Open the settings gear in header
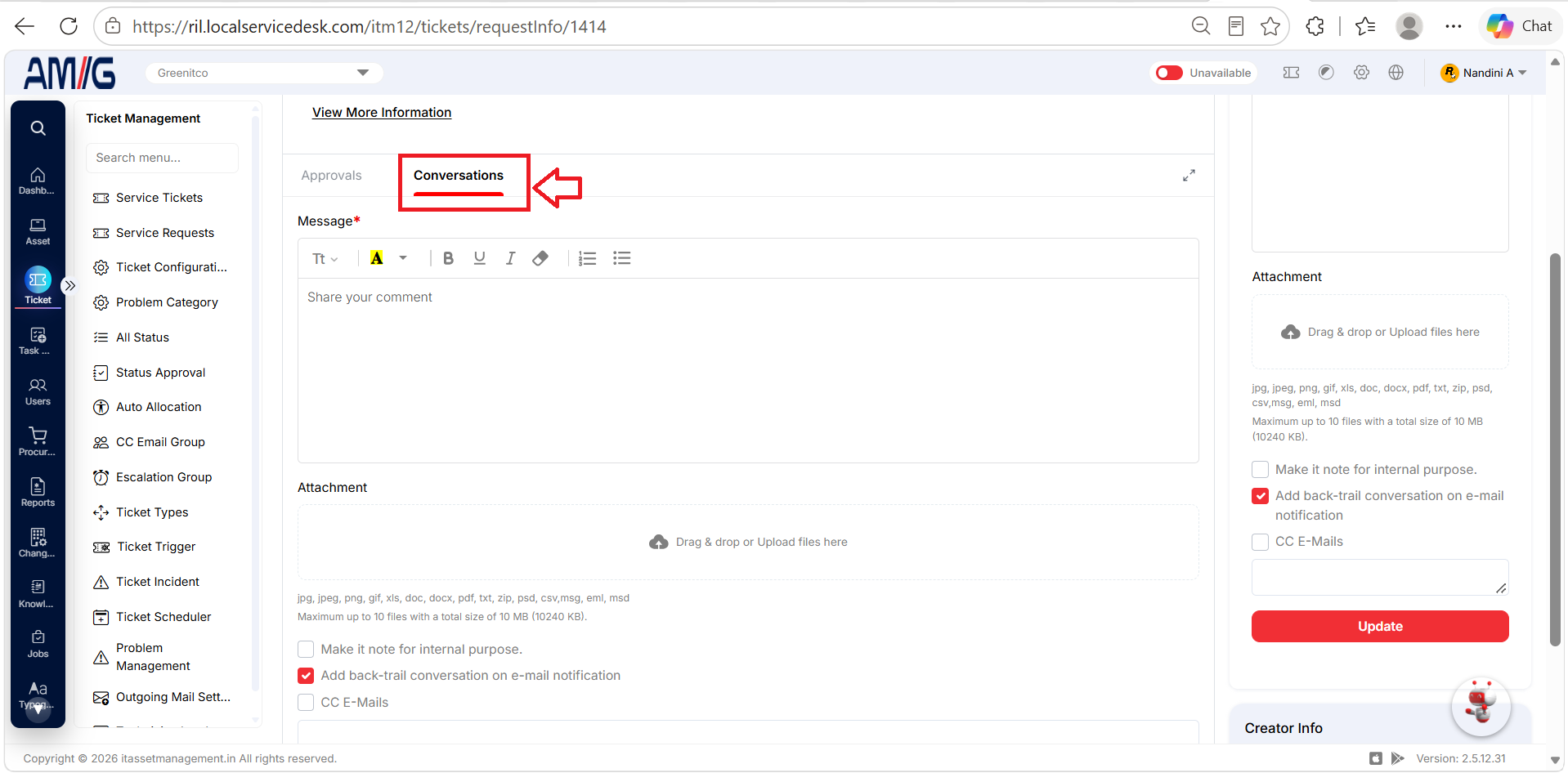 1361,73
